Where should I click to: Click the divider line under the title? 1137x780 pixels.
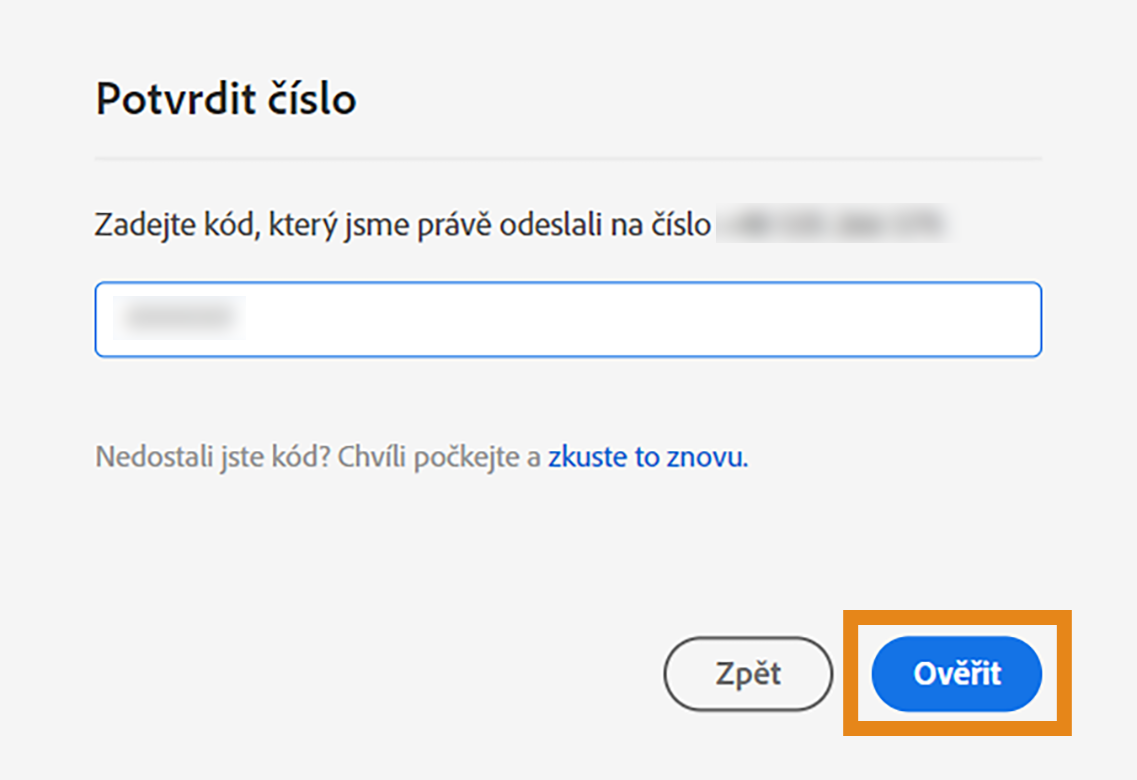568,154
